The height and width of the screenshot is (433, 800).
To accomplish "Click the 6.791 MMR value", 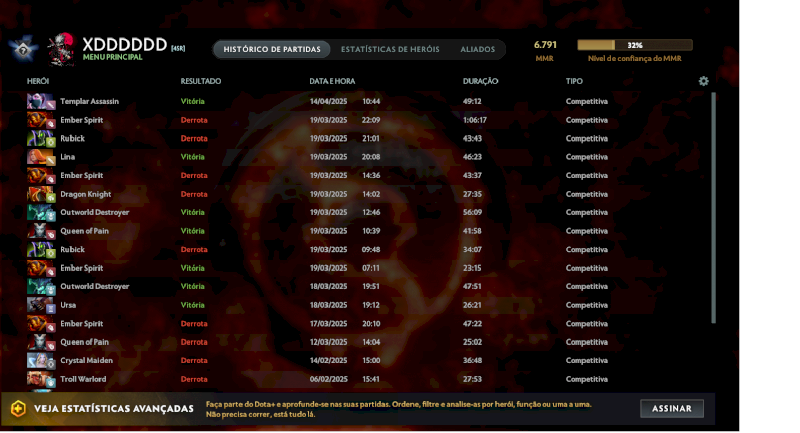I will point(545,45).
